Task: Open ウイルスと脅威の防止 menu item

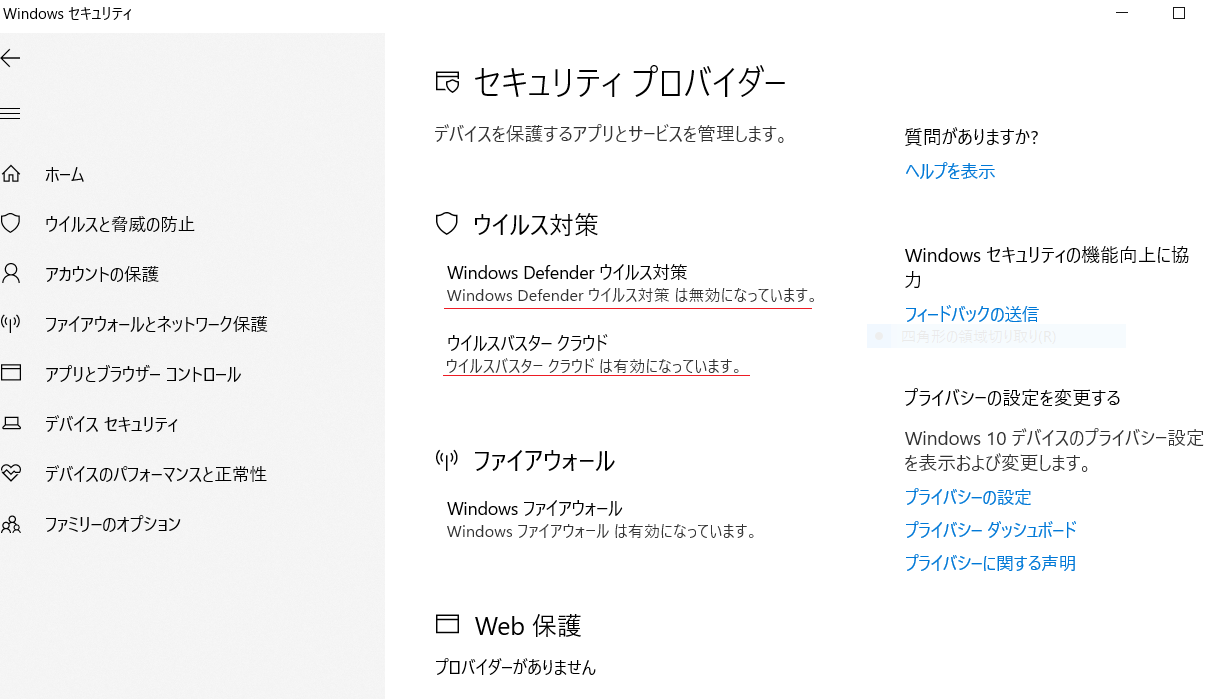Action: [x=119, y=225]
